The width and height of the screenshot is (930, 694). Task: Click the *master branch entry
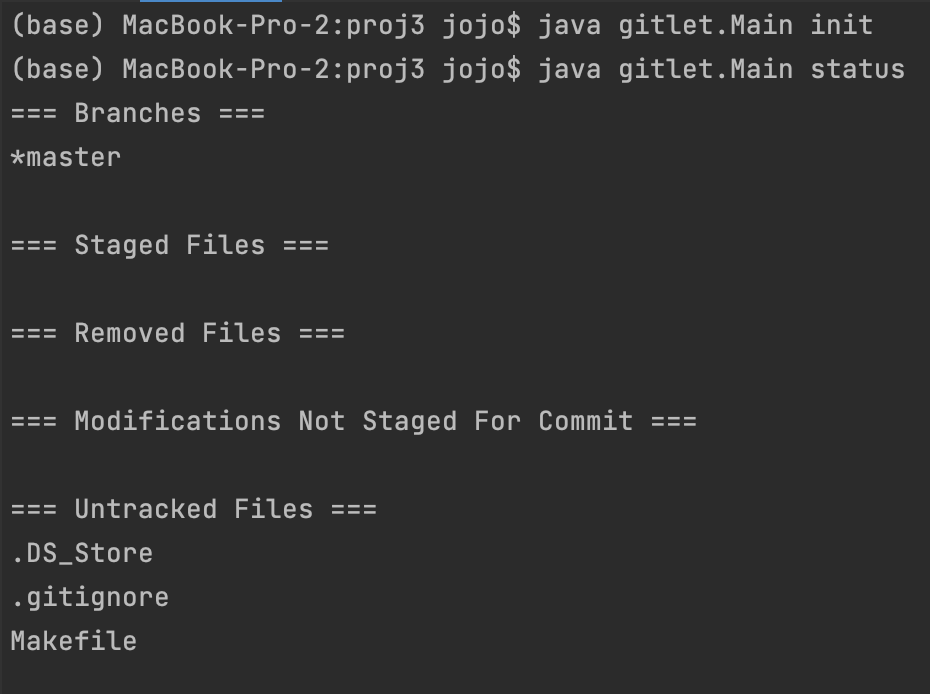click(66, 158)
